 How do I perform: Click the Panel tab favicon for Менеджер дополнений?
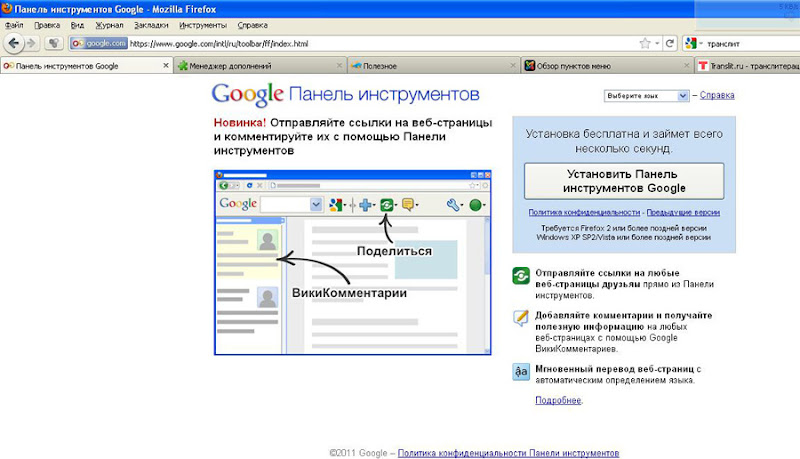coord(183,66)
